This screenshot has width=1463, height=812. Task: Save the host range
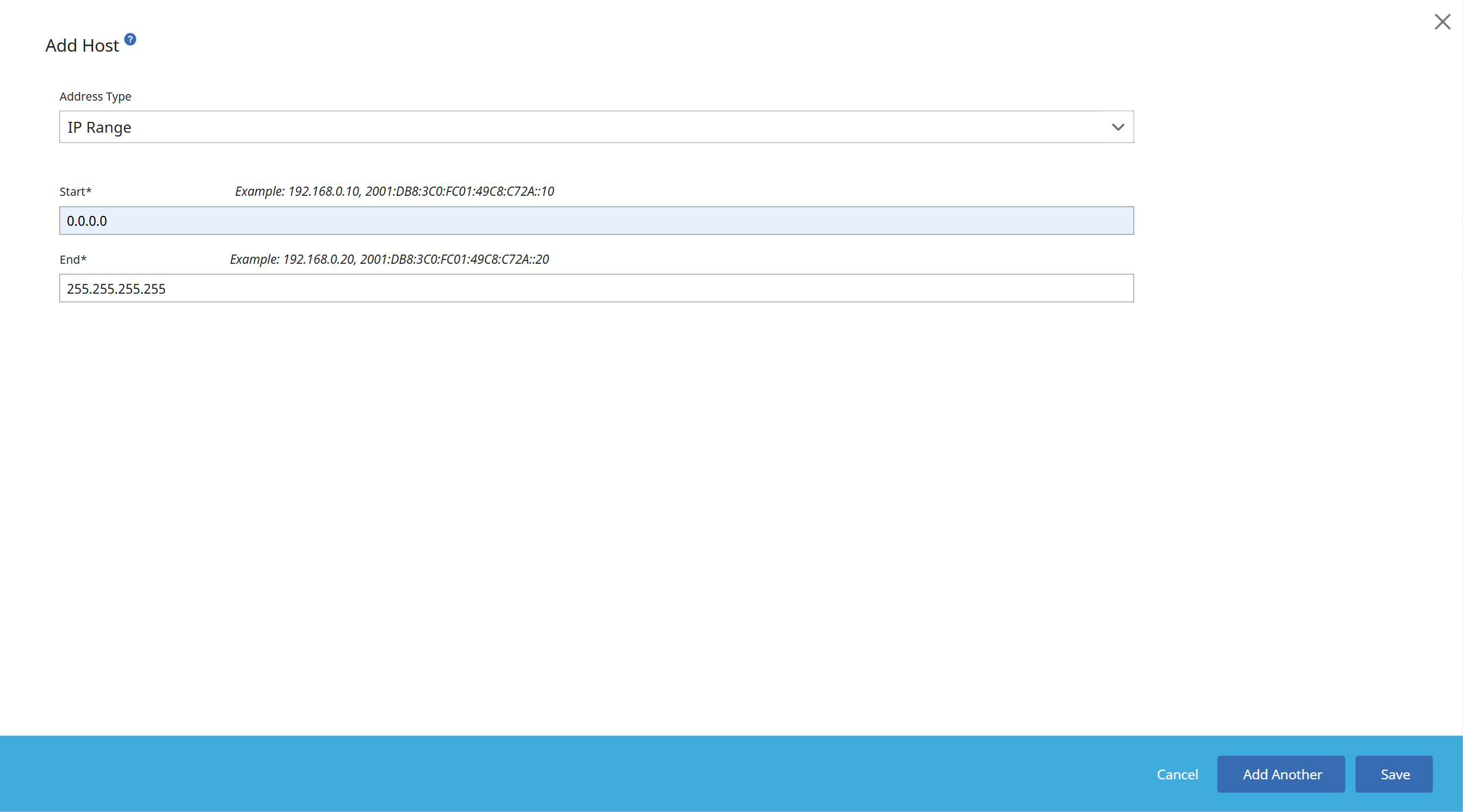[1394, 774]
